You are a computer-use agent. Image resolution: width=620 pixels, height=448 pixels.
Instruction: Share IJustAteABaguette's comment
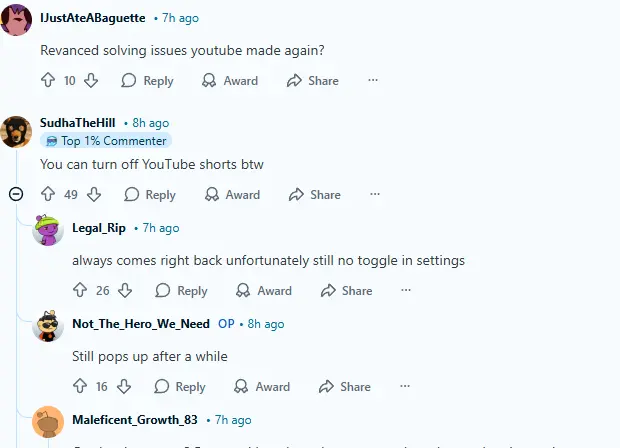click(x=313, y=81)
